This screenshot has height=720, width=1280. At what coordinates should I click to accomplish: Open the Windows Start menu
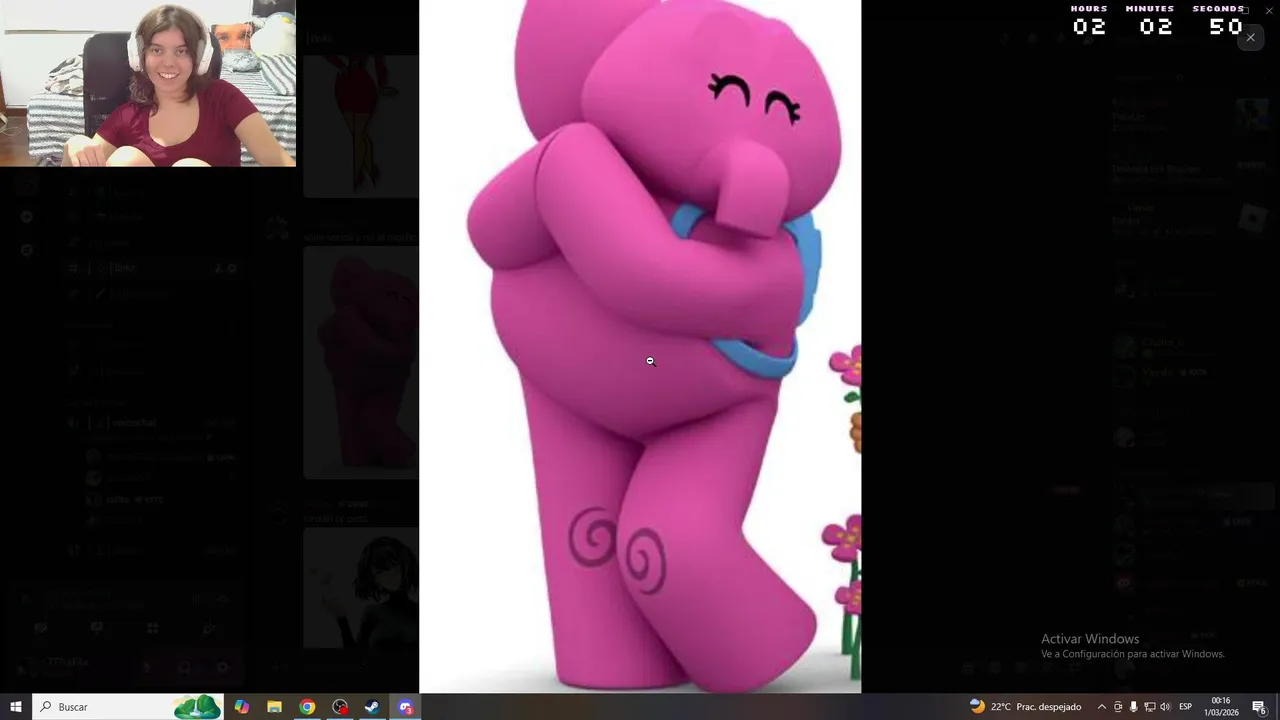[x=16, y=707]
